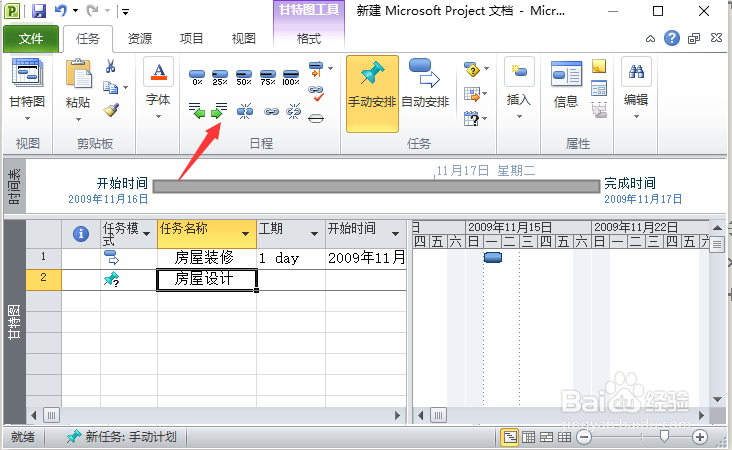Switch to Gantt Chart view in status bar
Viewport: 732px width, 450px height.
tap(510, 437)
